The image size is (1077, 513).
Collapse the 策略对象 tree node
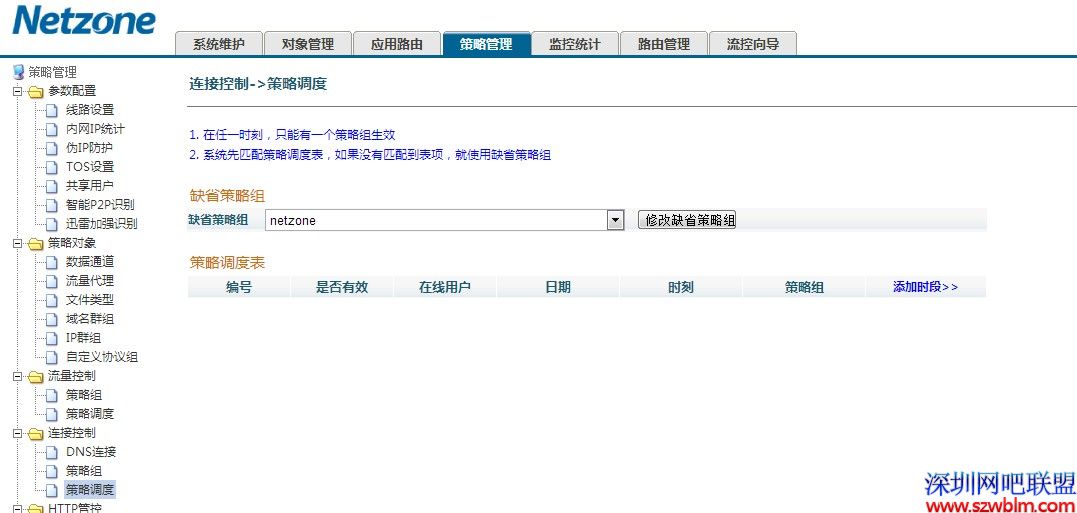point(17,243)
